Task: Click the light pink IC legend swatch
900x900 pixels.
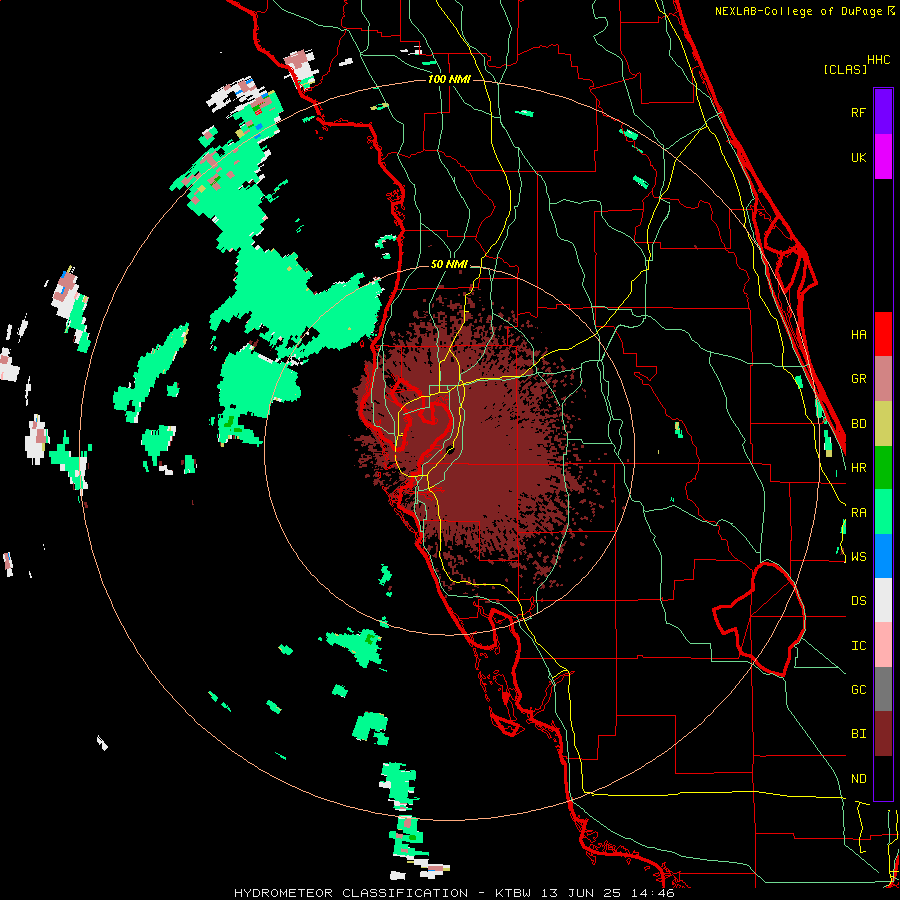Action: coord(883,645)
